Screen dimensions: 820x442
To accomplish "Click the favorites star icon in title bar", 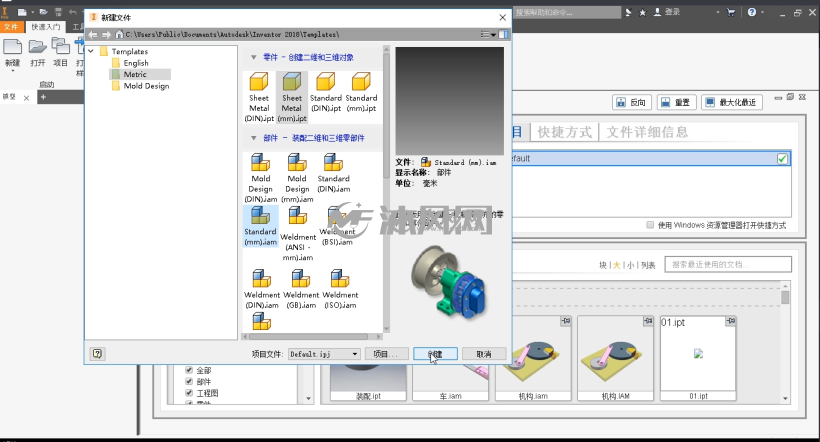I will [642, 12].
